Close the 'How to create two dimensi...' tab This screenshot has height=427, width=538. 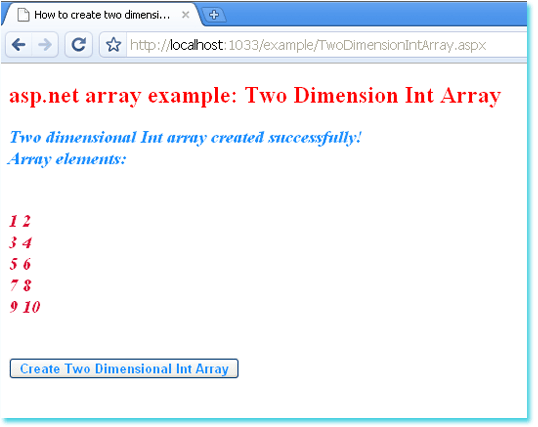185,15
